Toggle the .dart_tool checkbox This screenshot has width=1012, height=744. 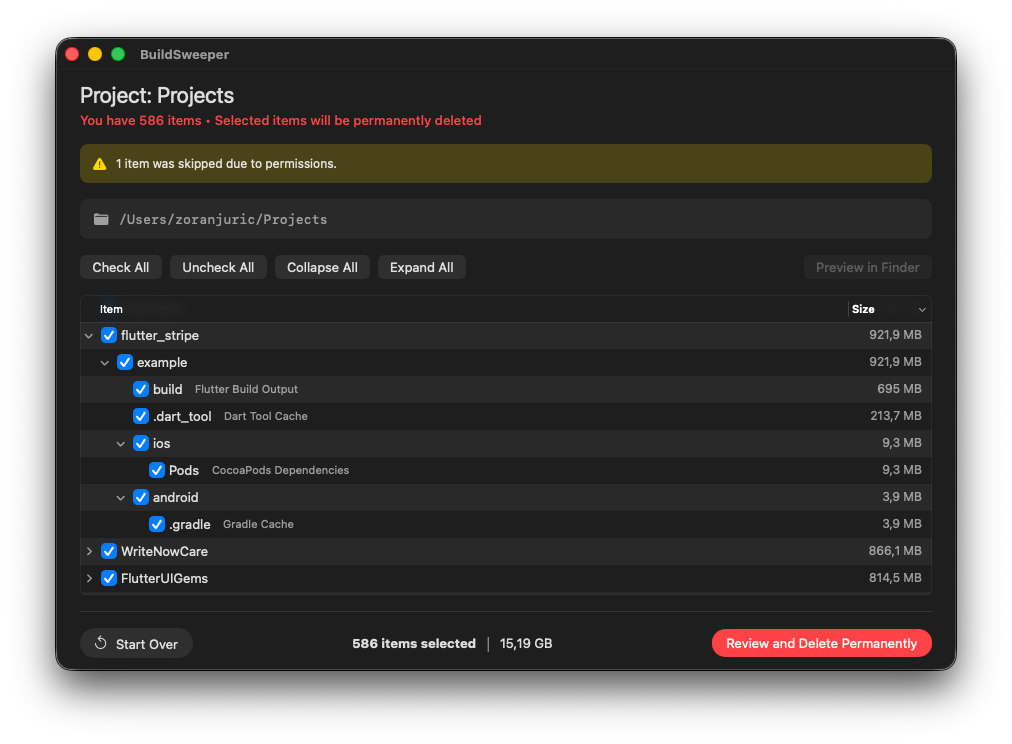click(141, 416)
